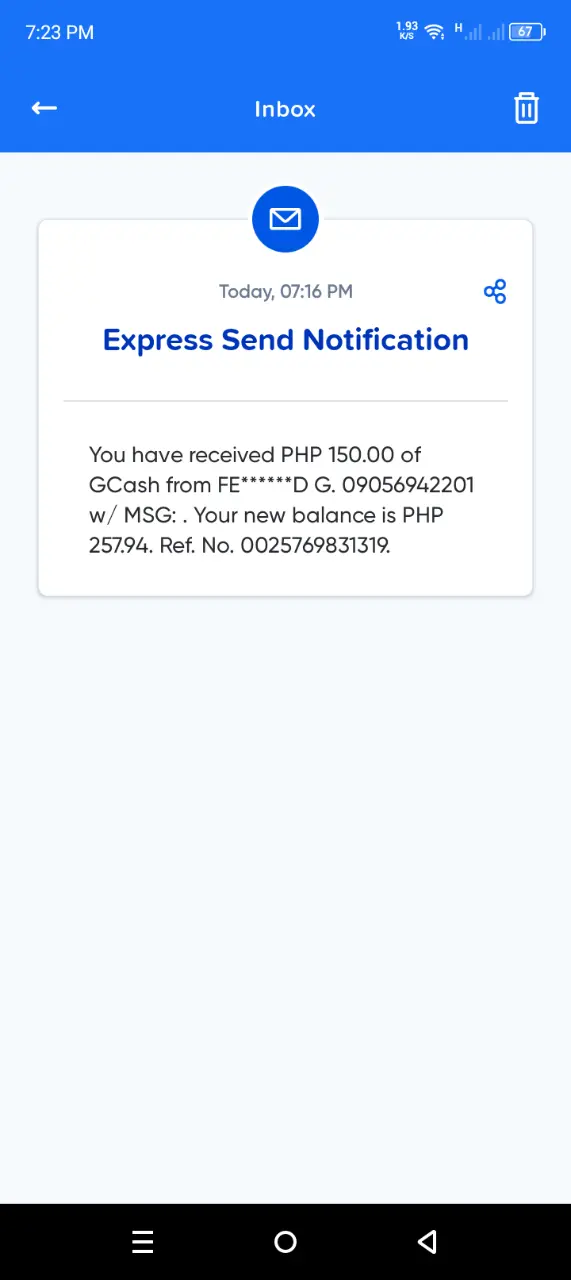Share the notification via share icon
This screenshot has width=571, height=1280.
[x=494, y=291]
